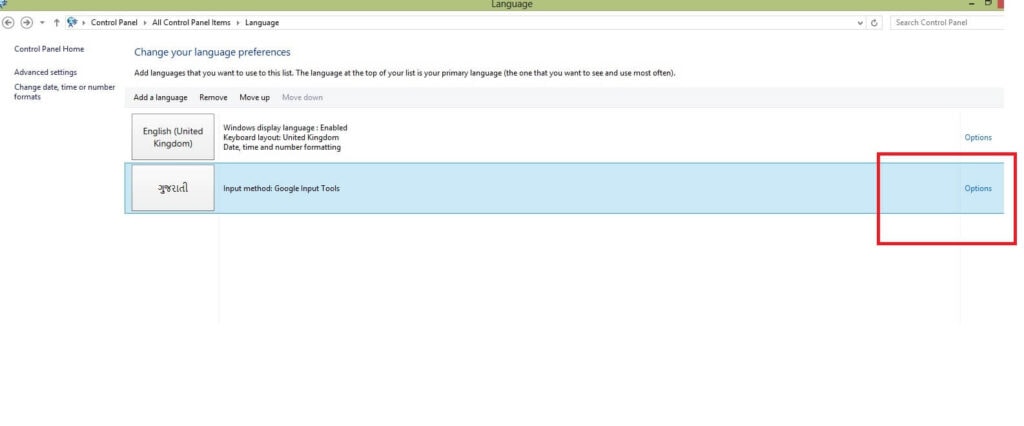Click Remove in the language toolbar
The width and height of the screenshot is (1024, 426).
(213, 97)
